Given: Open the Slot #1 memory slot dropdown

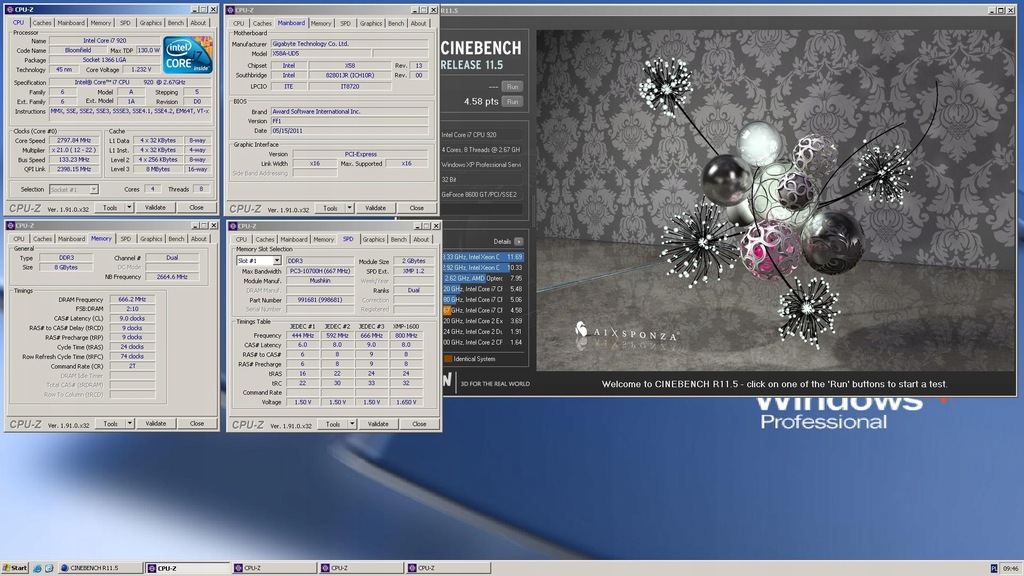Looking at the screenshot, I should tap(277, 261).
